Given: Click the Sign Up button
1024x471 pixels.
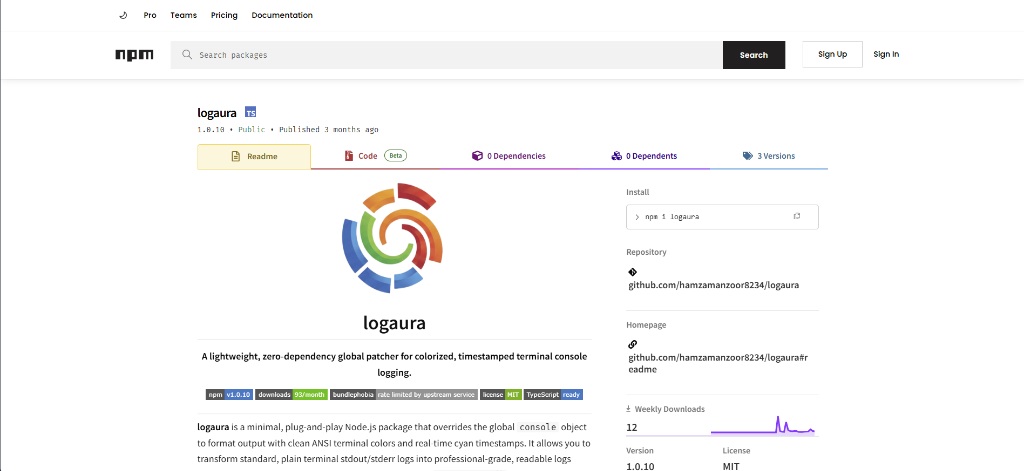Looking at the screenshot, I should pyautogui.click(x=833, y=54).
